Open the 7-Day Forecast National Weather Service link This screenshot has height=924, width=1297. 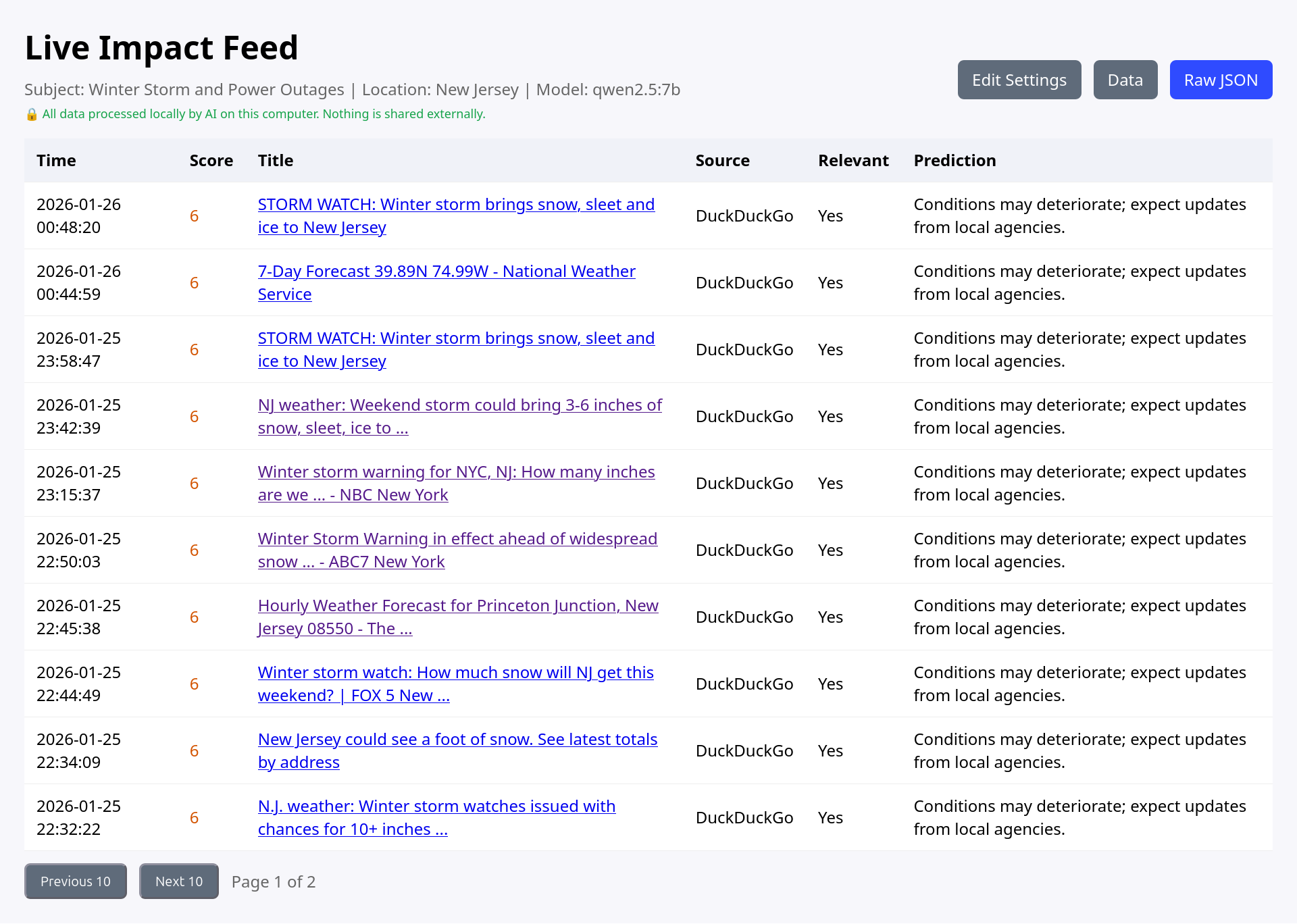coord(447,282)
